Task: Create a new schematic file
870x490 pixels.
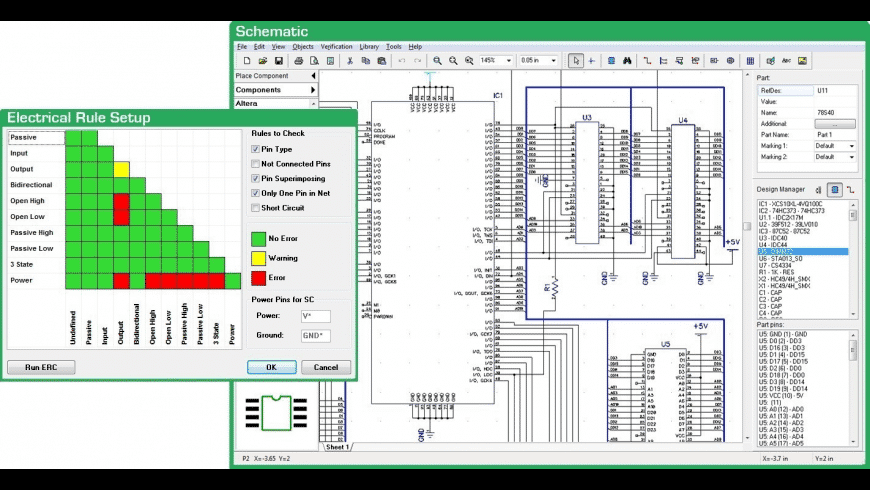Action: point(247,60)
